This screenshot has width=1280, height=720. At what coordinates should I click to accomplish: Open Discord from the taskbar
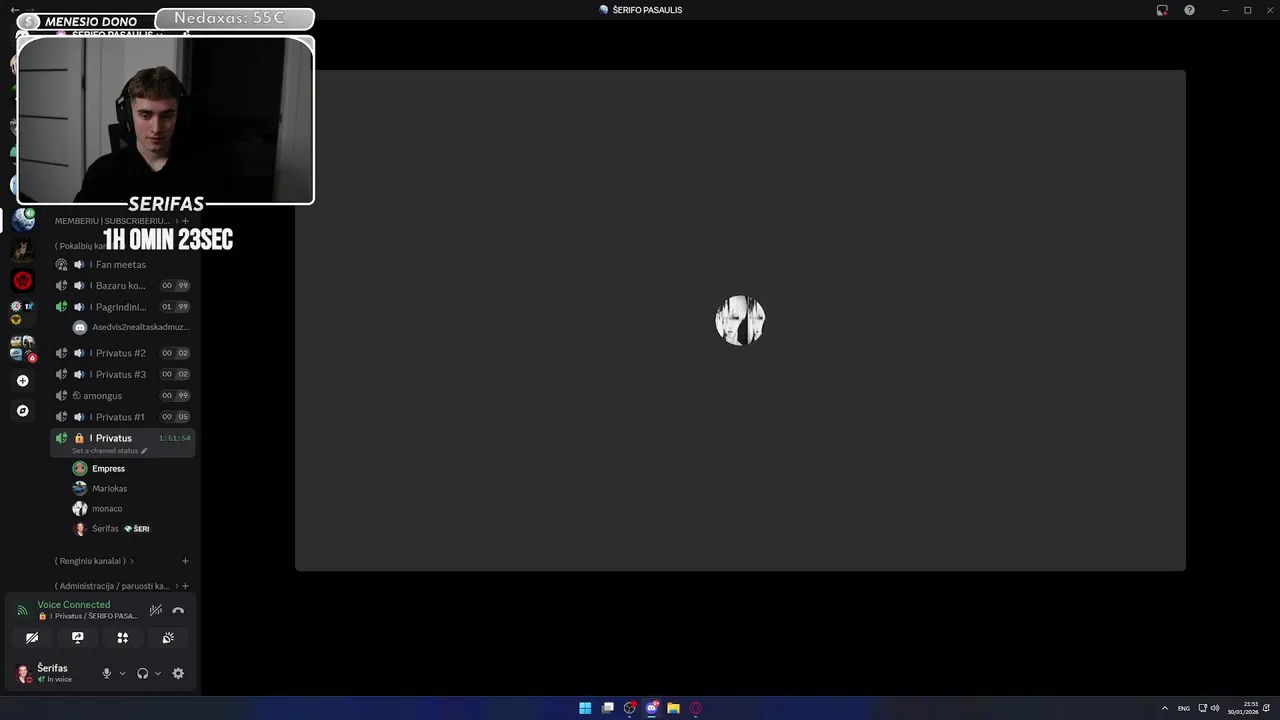651,708
